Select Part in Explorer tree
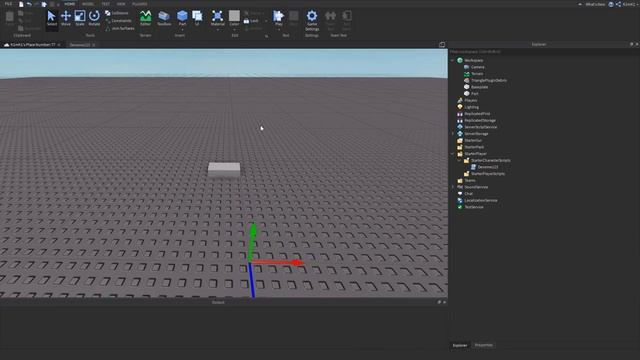Screen dimensions: 640x360 [x=474, y=94]
